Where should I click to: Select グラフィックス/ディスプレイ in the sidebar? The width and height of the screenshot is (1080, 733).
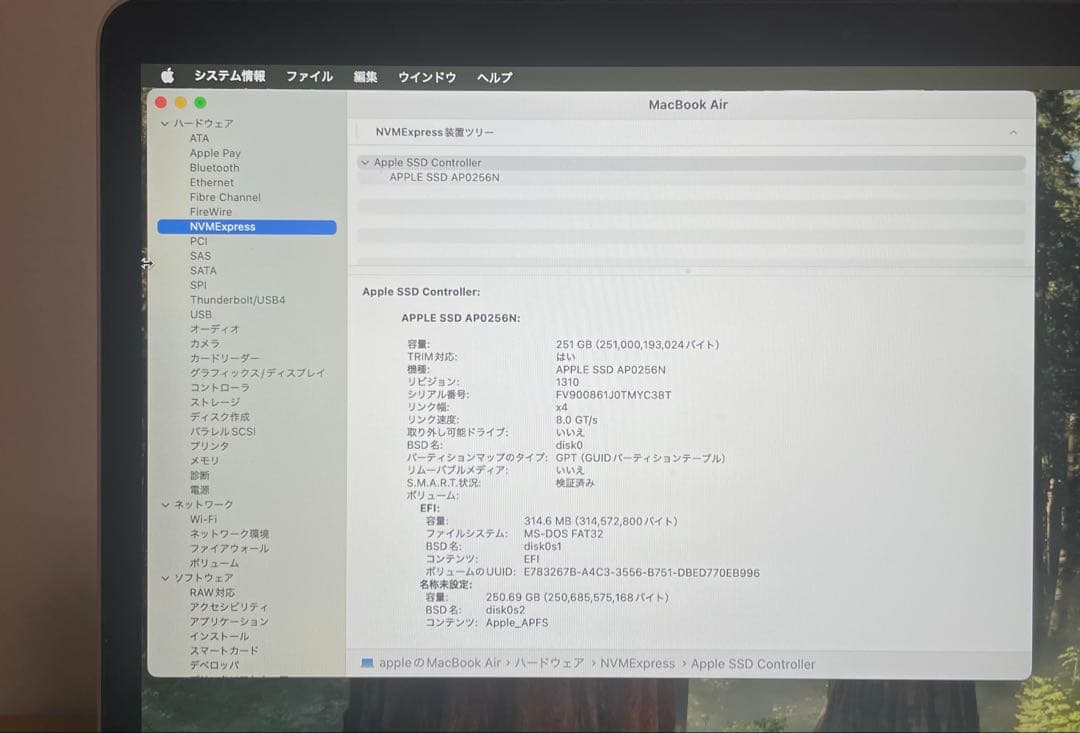pyautogui.click(x=250, y=372)
